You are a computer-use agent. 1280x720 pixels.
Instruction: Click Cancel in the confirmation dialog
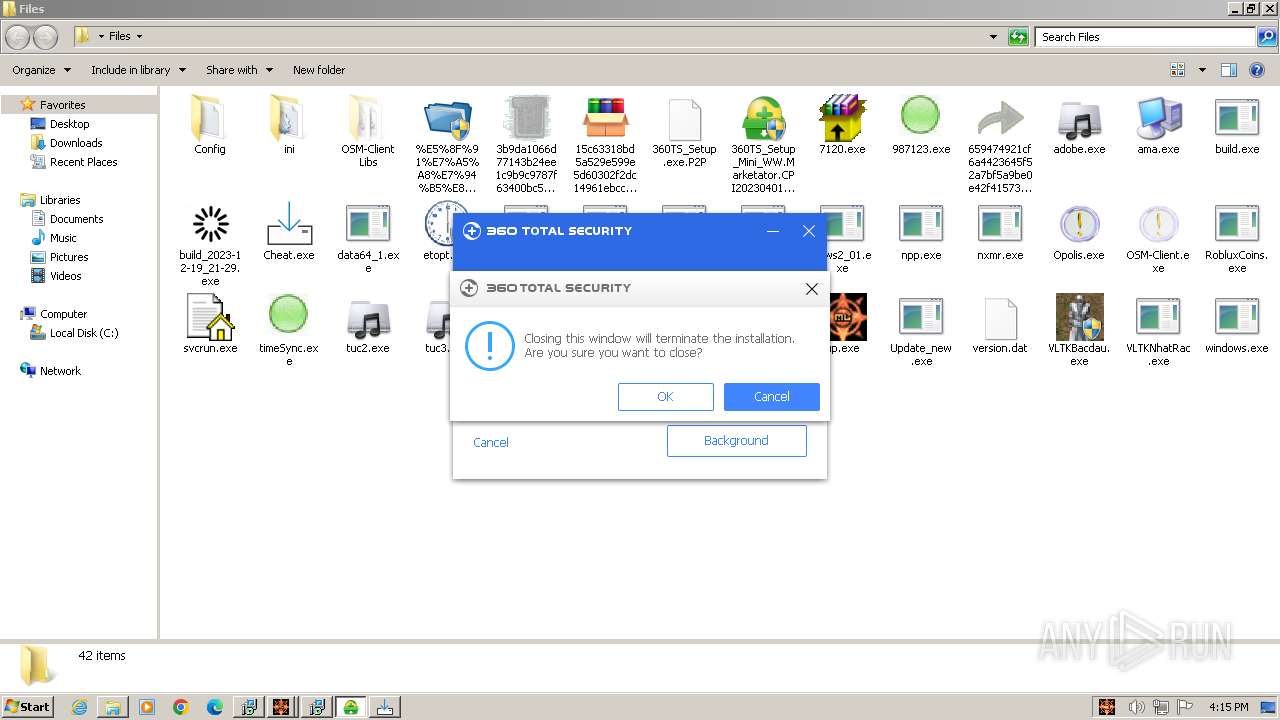click(771, 397)
